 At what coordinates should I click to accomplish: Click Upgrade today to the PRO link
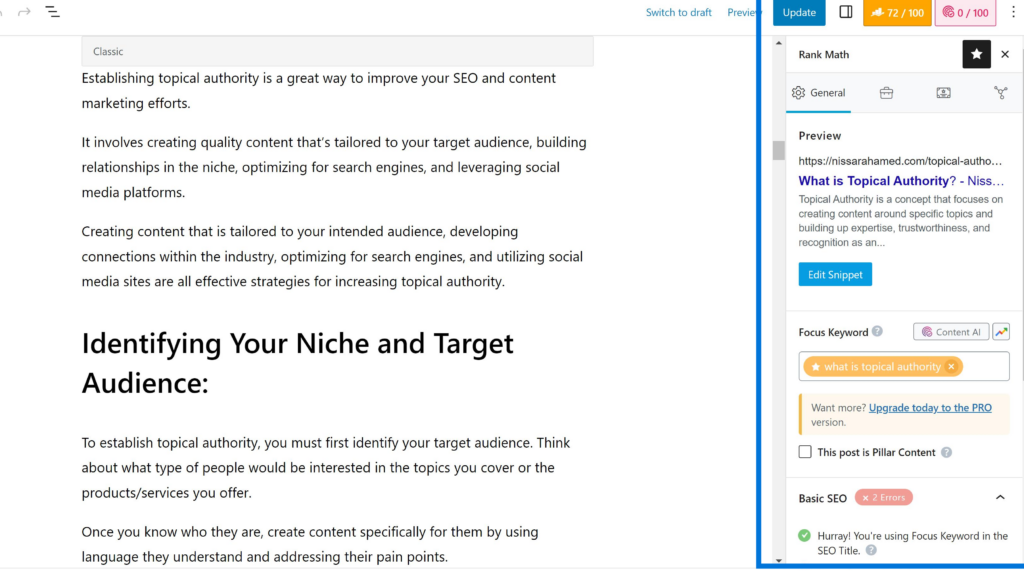click(930, 408)
